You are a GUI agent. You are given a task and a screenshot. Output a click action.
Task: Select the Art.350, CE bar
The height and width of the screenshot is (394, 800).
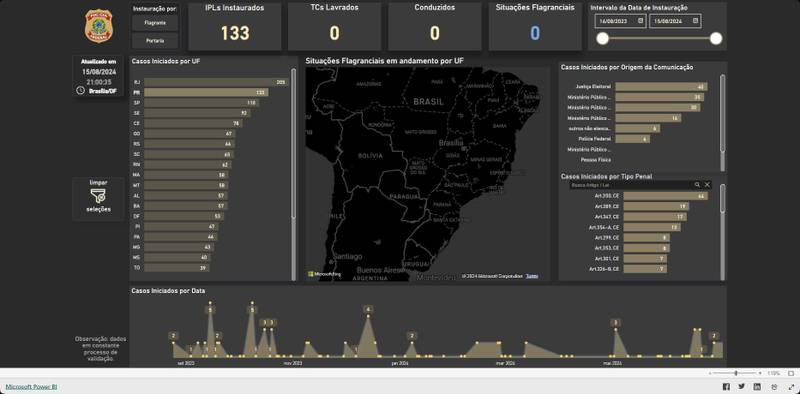pos(666,196)
